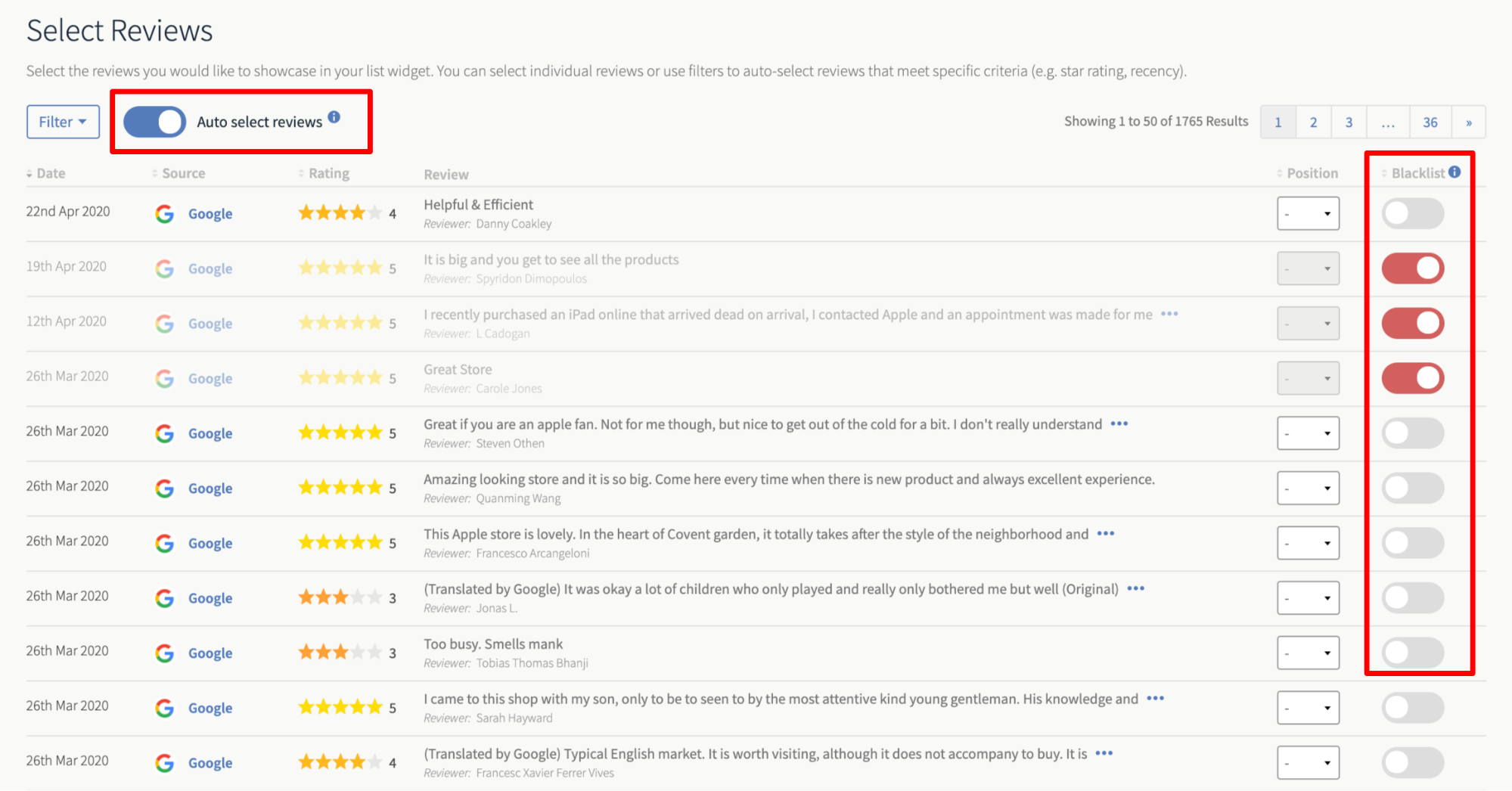Click the Google logo in Jonas L. row
This screenshot has width=1512, height=791.
pos(165,598)
